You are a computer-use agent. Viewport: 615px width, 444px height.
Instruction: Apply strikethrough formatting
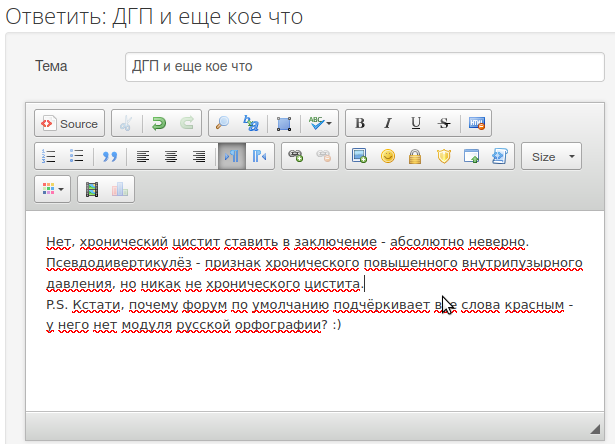click(443, 123)
